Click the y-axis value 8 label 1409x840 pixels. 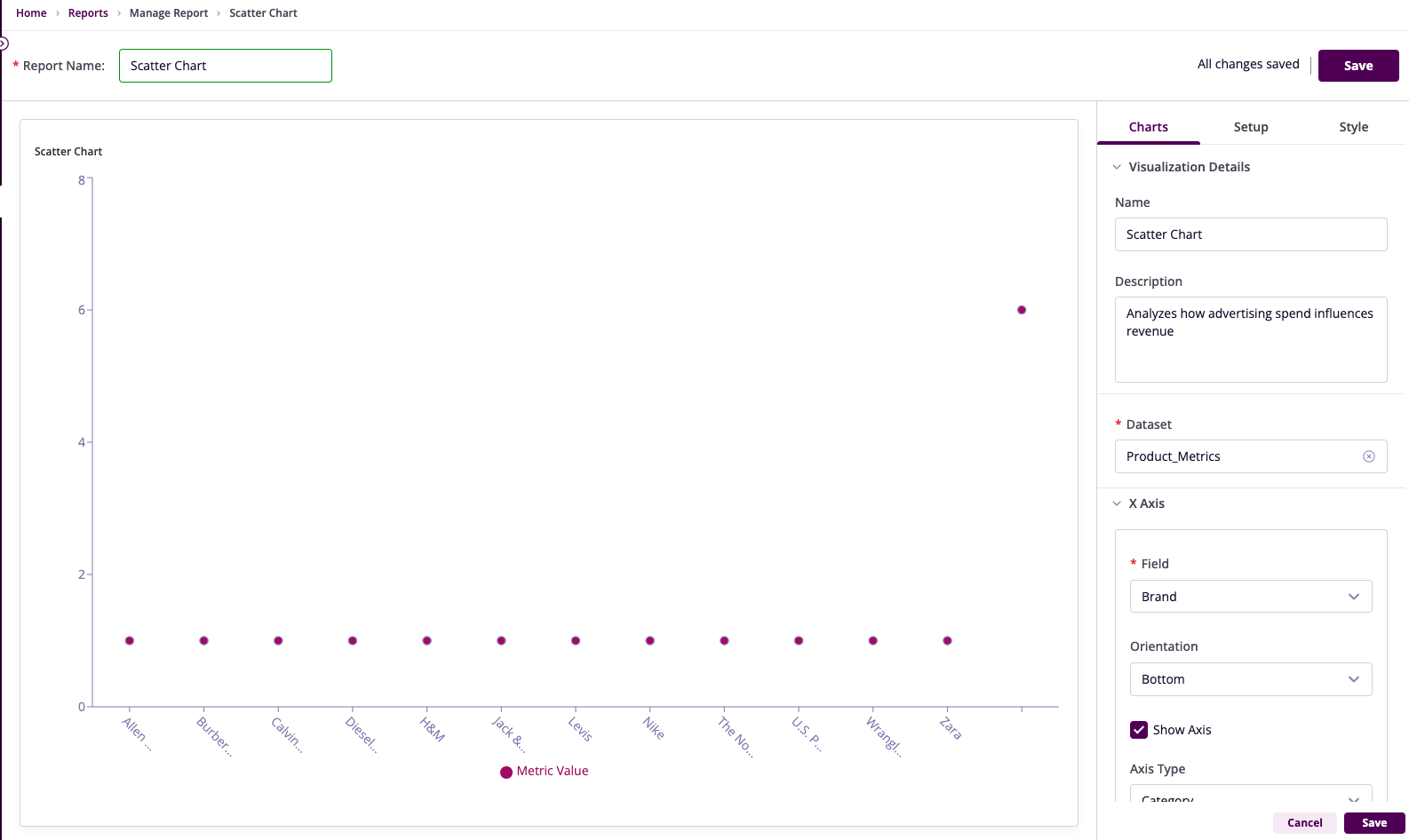tap(82, 180)
